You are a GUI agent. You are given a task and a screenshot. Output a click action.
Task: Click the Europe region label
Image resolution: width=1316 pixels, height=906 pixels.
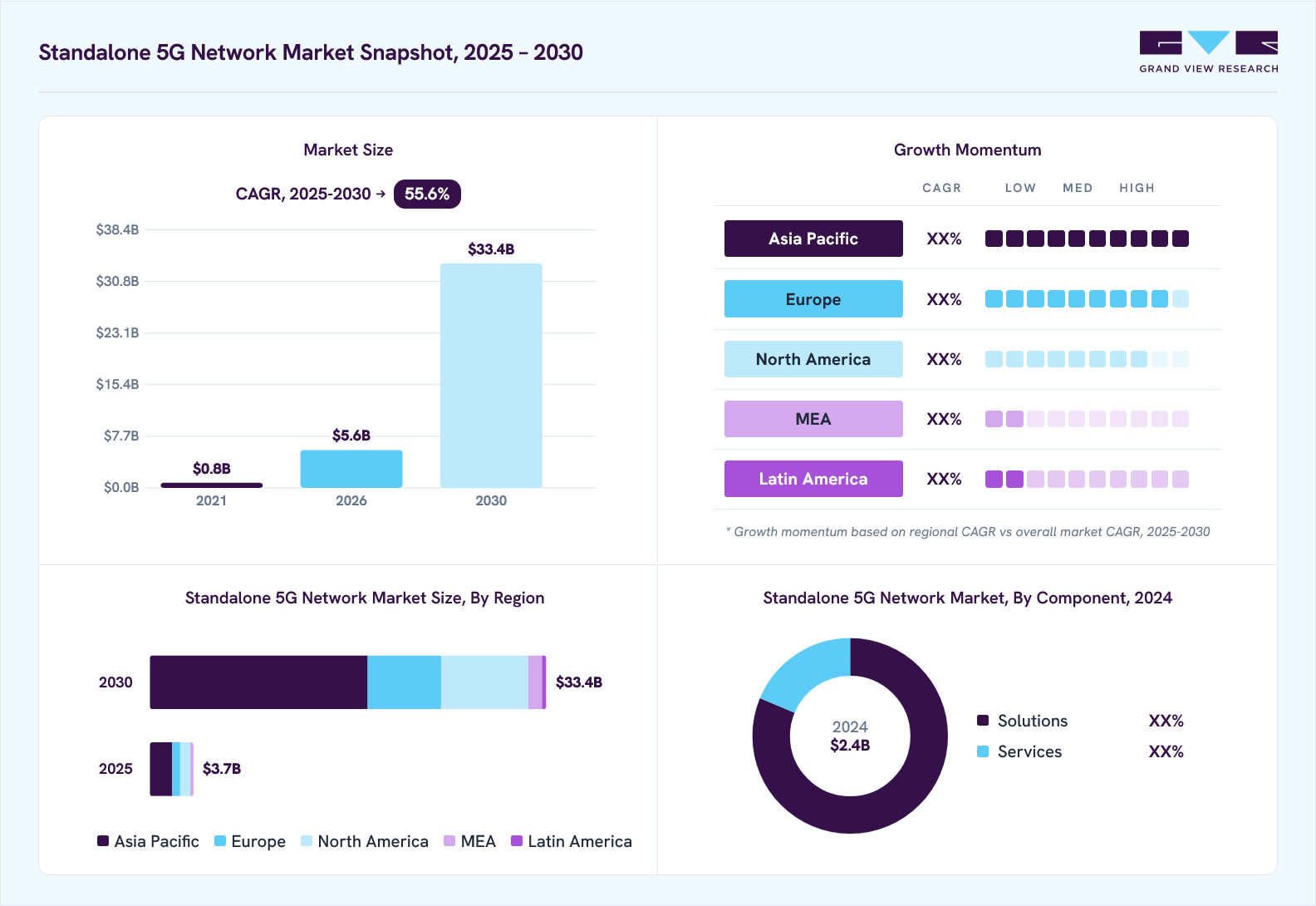point(813,298)
